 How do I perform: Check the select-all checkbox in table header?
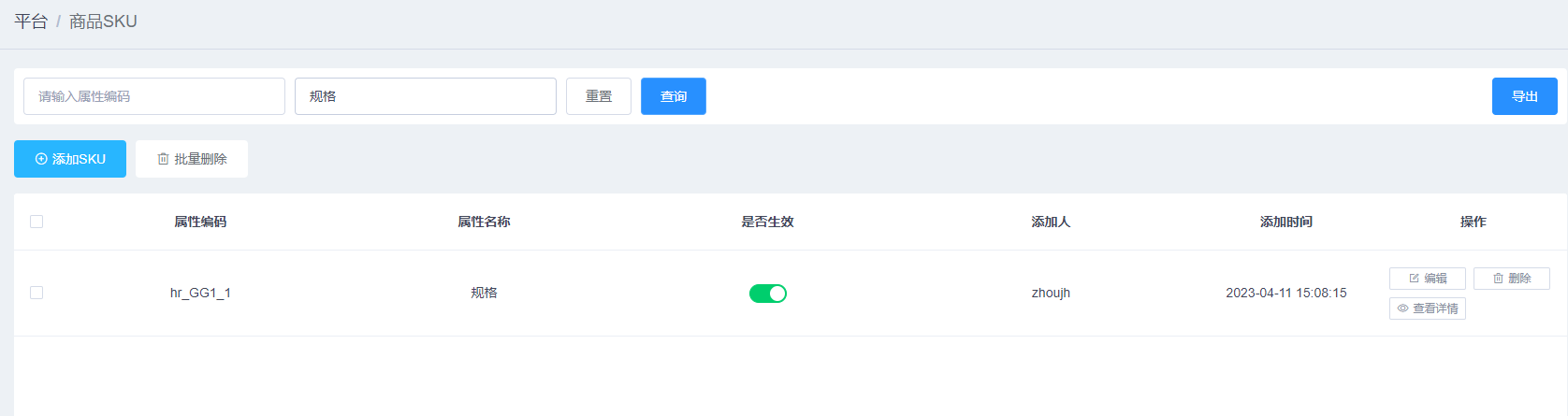click(36, 222)
